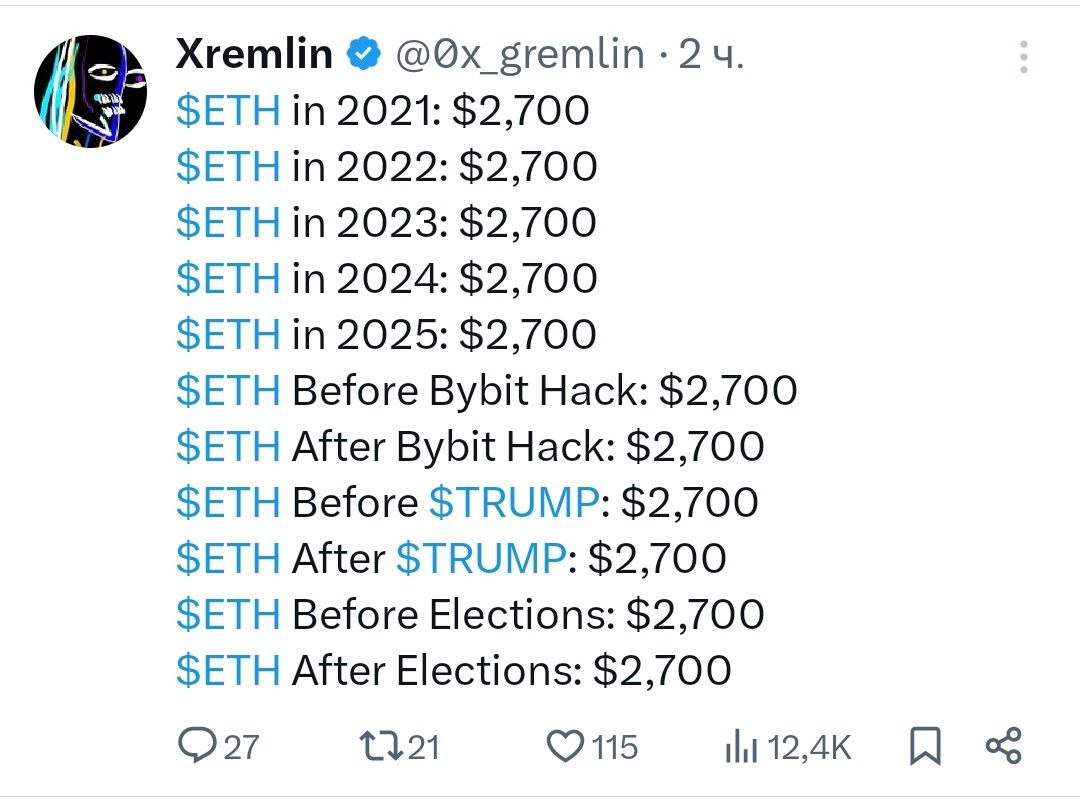Image resolution: width=1080 pixels, height=807 pixels.
Task: Like the tweet via the heart icon
Action: pos(565,746)
